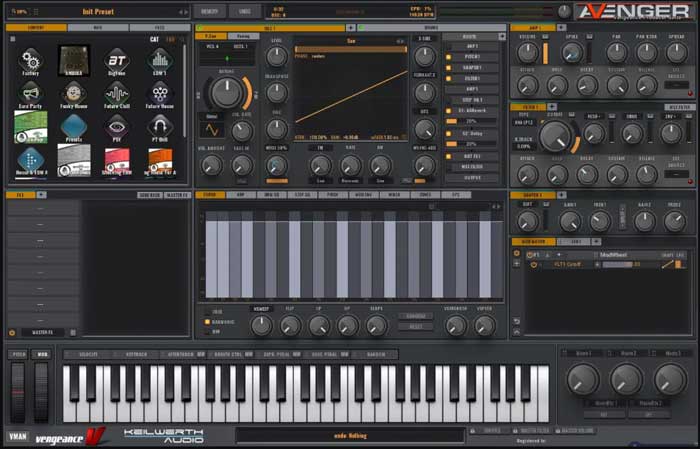700x449 pixels.
Task: Open the Send Rack button
Action: 150,195
